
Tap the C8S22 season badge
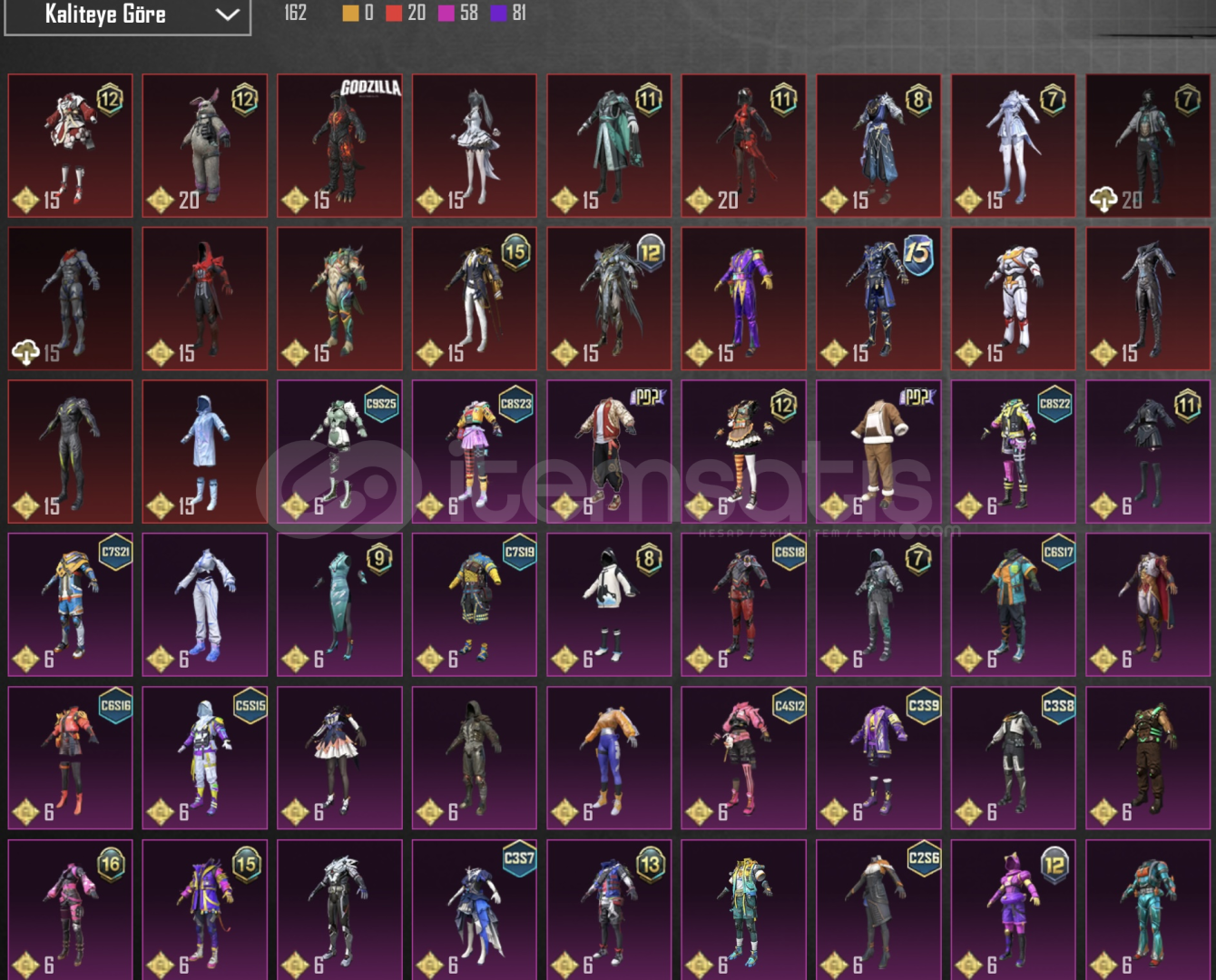click(x=1054, y=404)
